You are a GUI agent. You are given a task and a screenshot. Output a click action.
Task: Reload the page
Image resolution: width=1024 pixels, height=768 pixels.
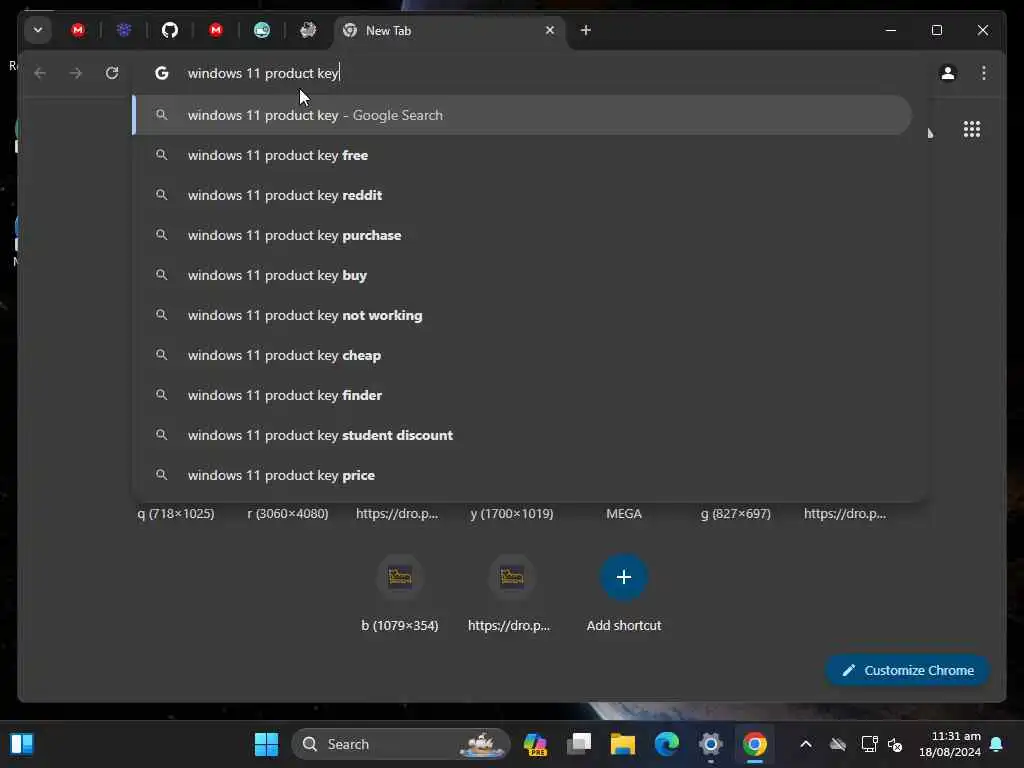click(112, 73)
